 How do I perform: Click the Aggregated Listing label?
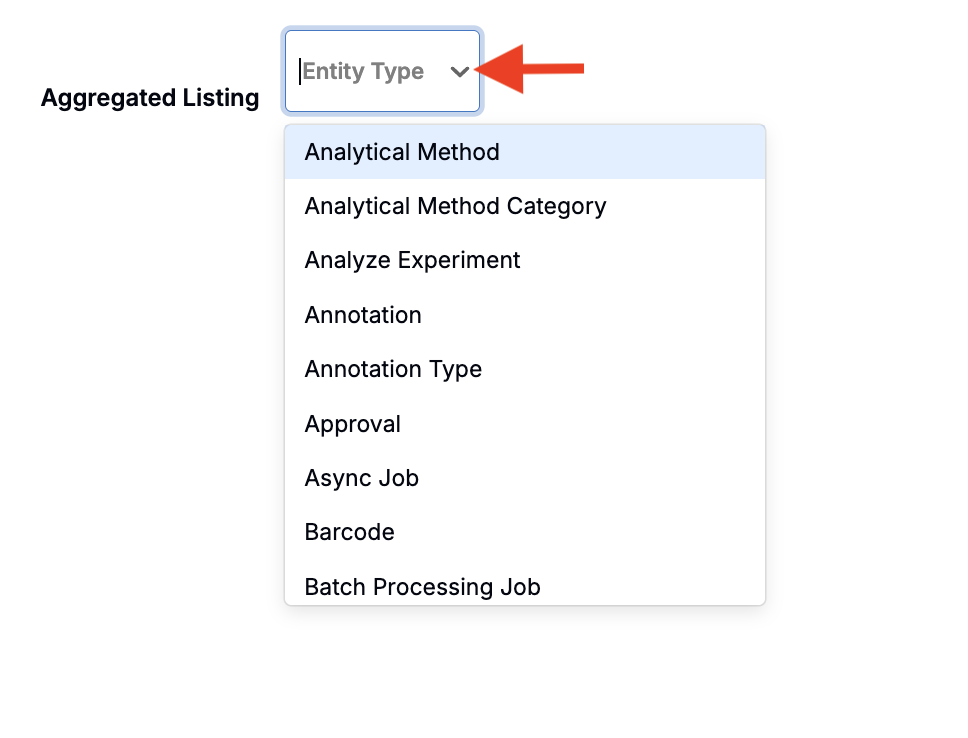tap(150, 98)
